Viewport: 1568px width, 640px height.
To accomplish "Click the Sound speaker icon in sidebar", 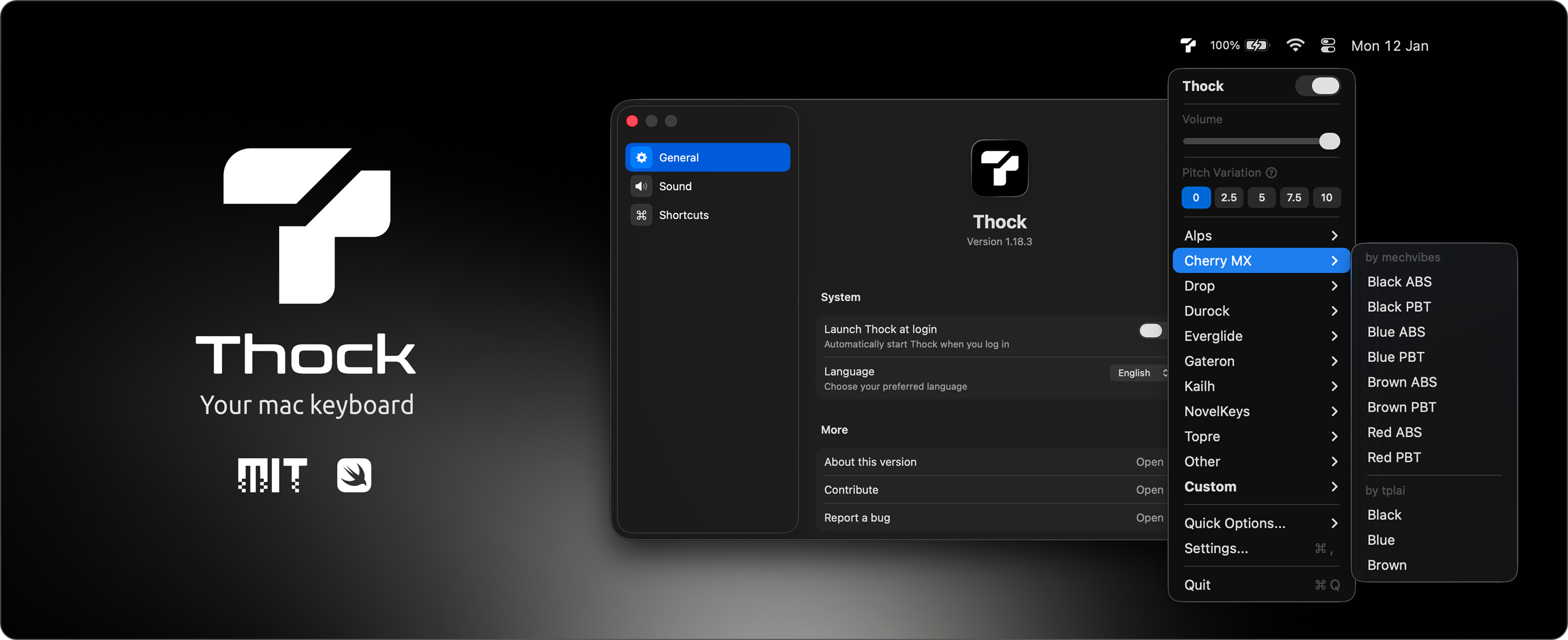I will pos(641,186).
